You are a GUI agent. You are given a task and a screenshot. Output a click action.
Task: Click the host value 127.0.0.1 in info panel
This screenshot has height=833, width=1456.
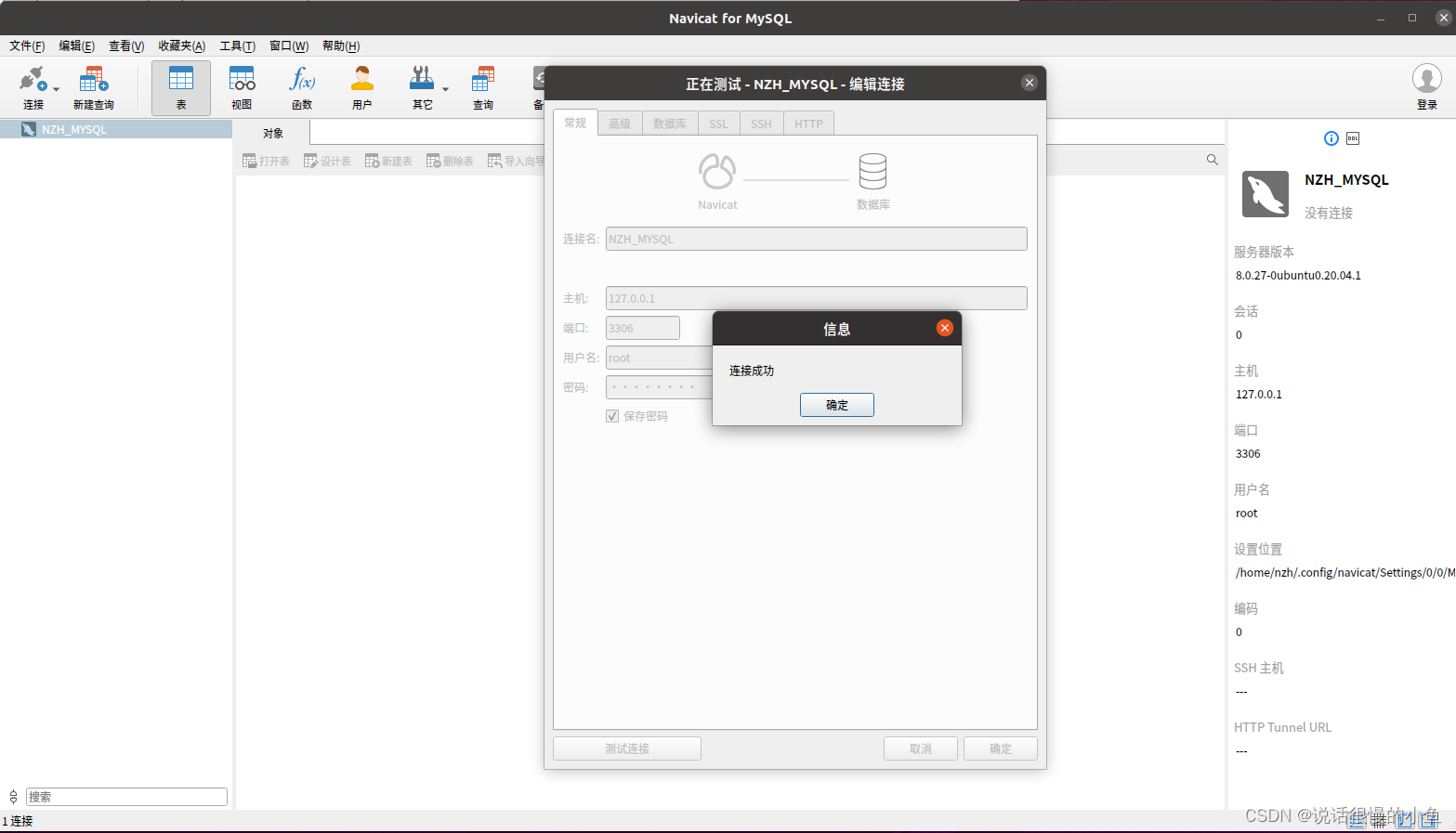(x=1259, y=395)
